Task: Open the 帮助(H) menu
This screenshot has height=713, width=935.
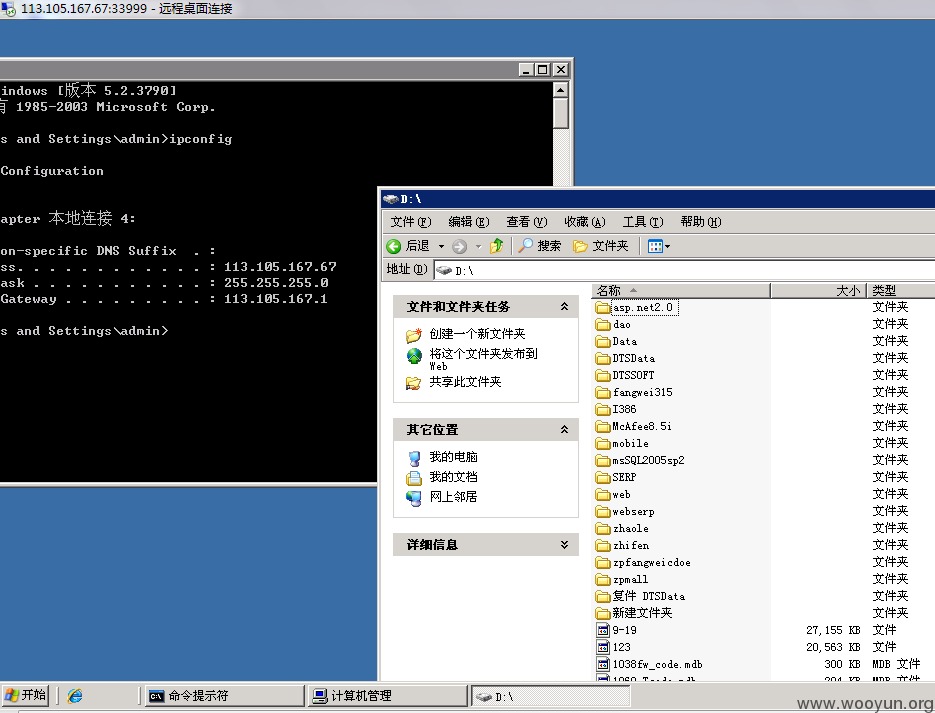Action: [701, 222]
